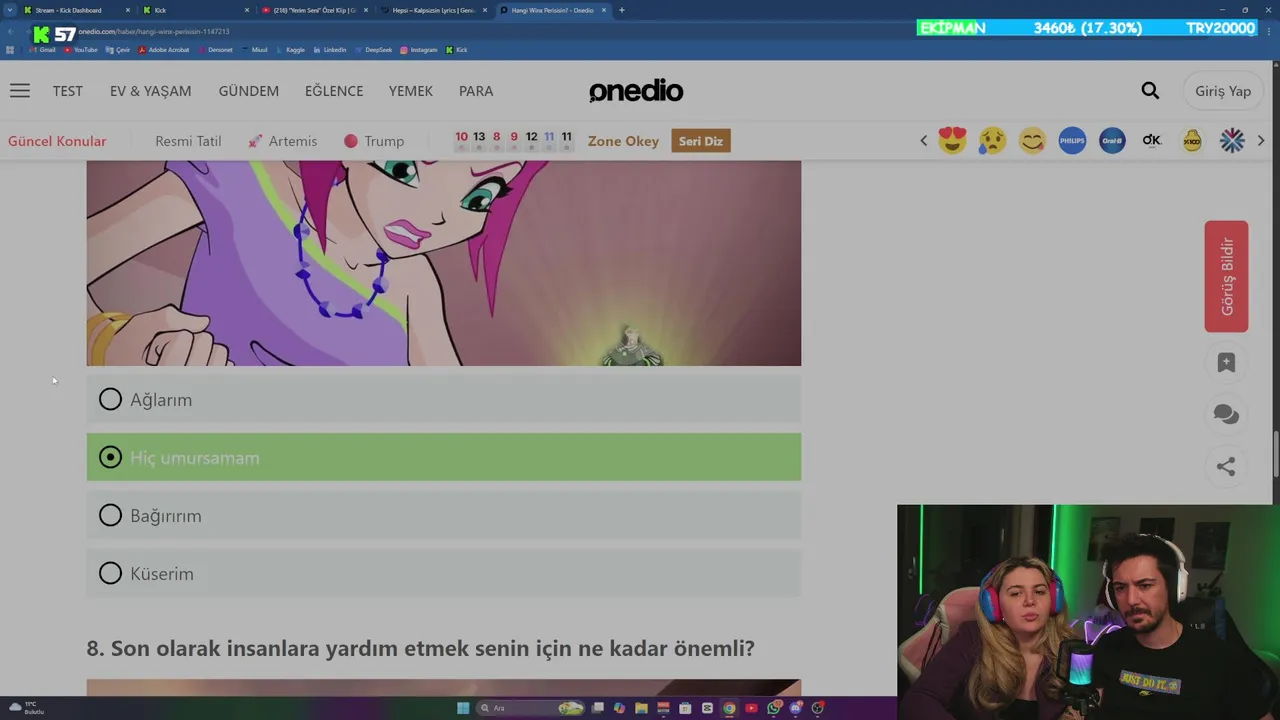
Task: Save article with bookmark icon
Action: [1226, 363]
